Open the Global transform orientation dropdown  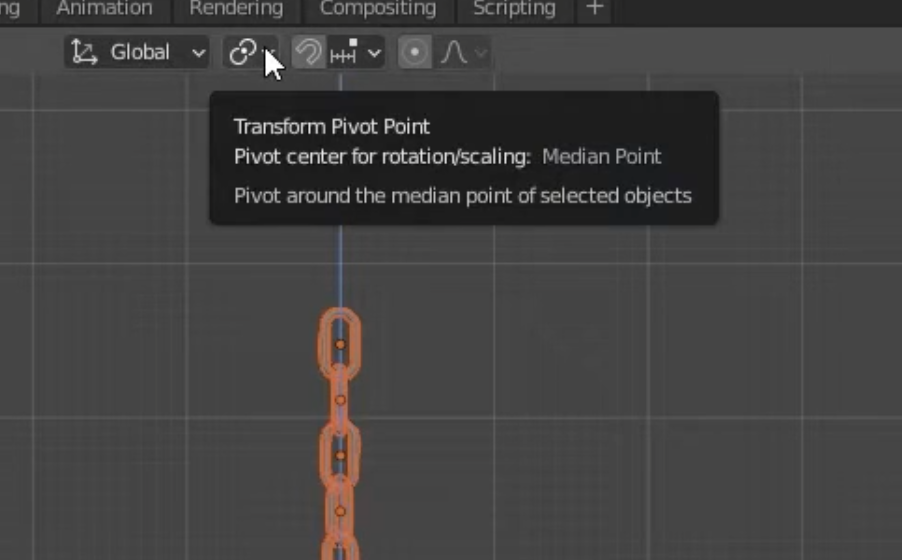coord(136,52)
